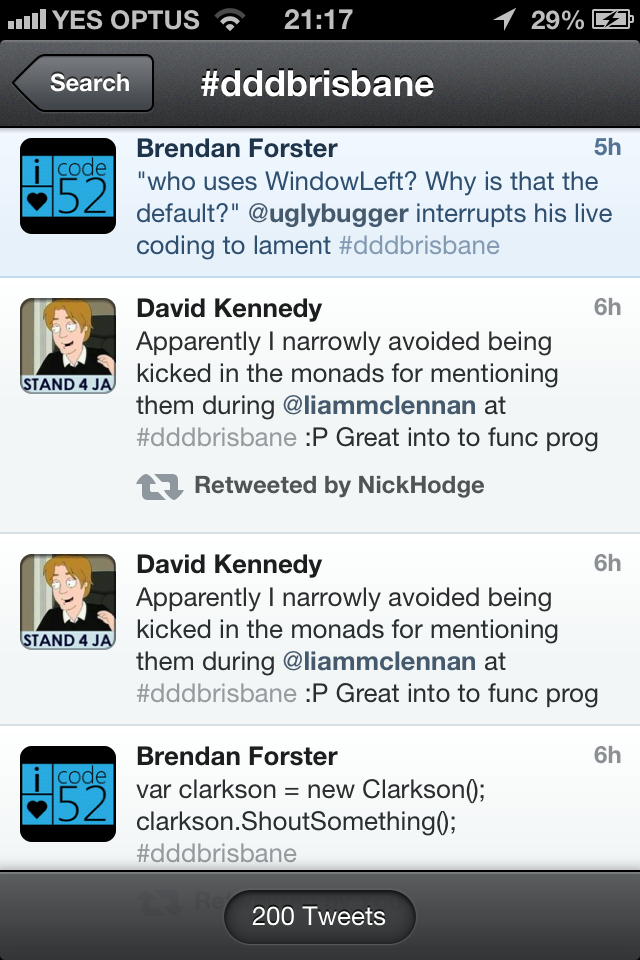Open the @uglybugger mention link
The width and height of the screenshot is (640, 960).
click(328, 214)
